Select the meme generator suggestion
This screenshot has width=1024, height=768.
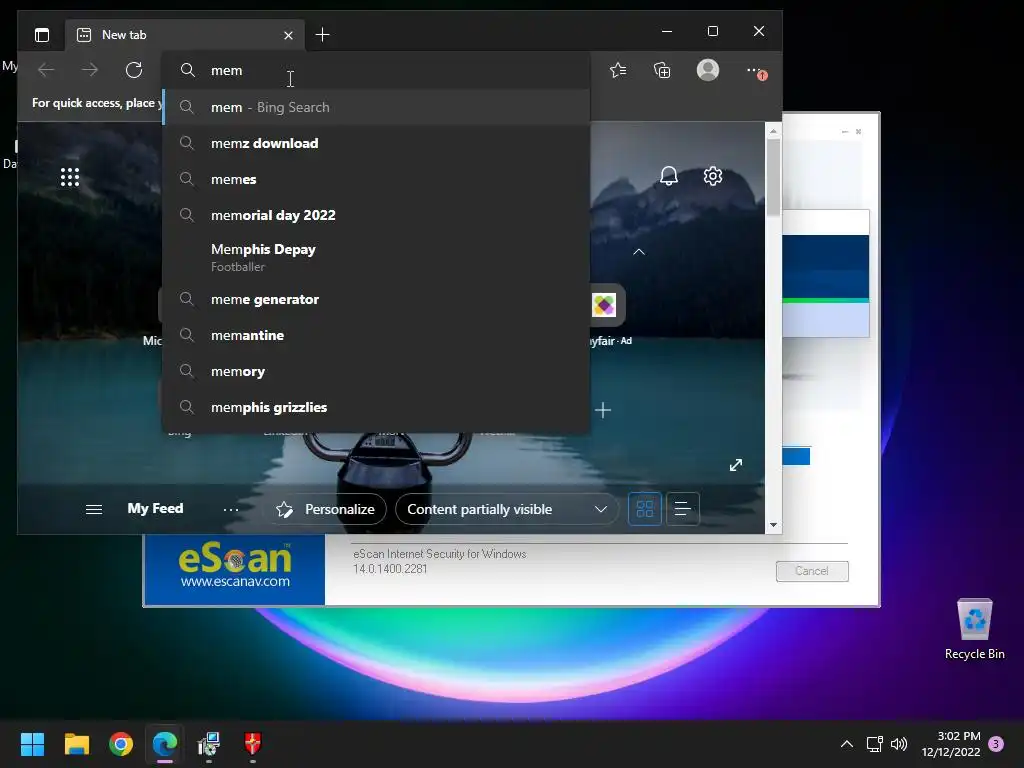click(376, 299)
